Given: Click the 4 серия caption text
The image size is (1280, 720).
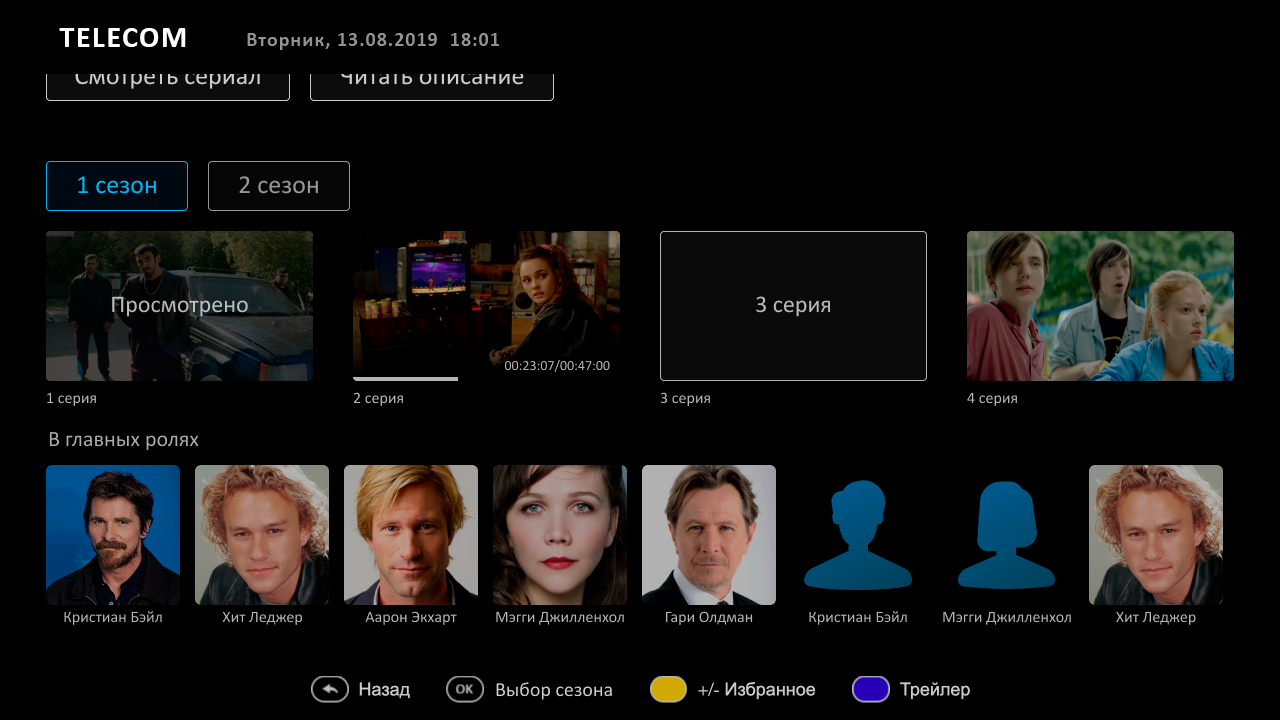Looking at the screenshot, I should 992,398.
